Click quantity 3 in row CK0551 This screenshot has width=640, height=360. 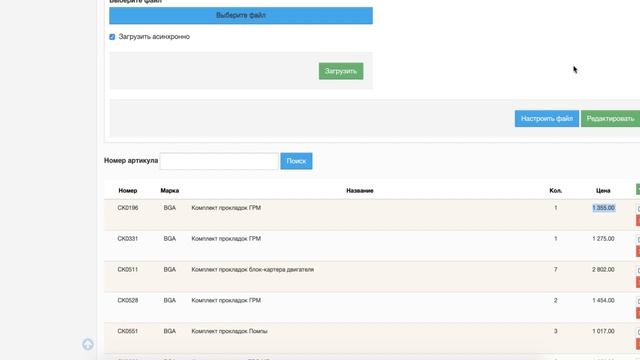pos(556,331)
